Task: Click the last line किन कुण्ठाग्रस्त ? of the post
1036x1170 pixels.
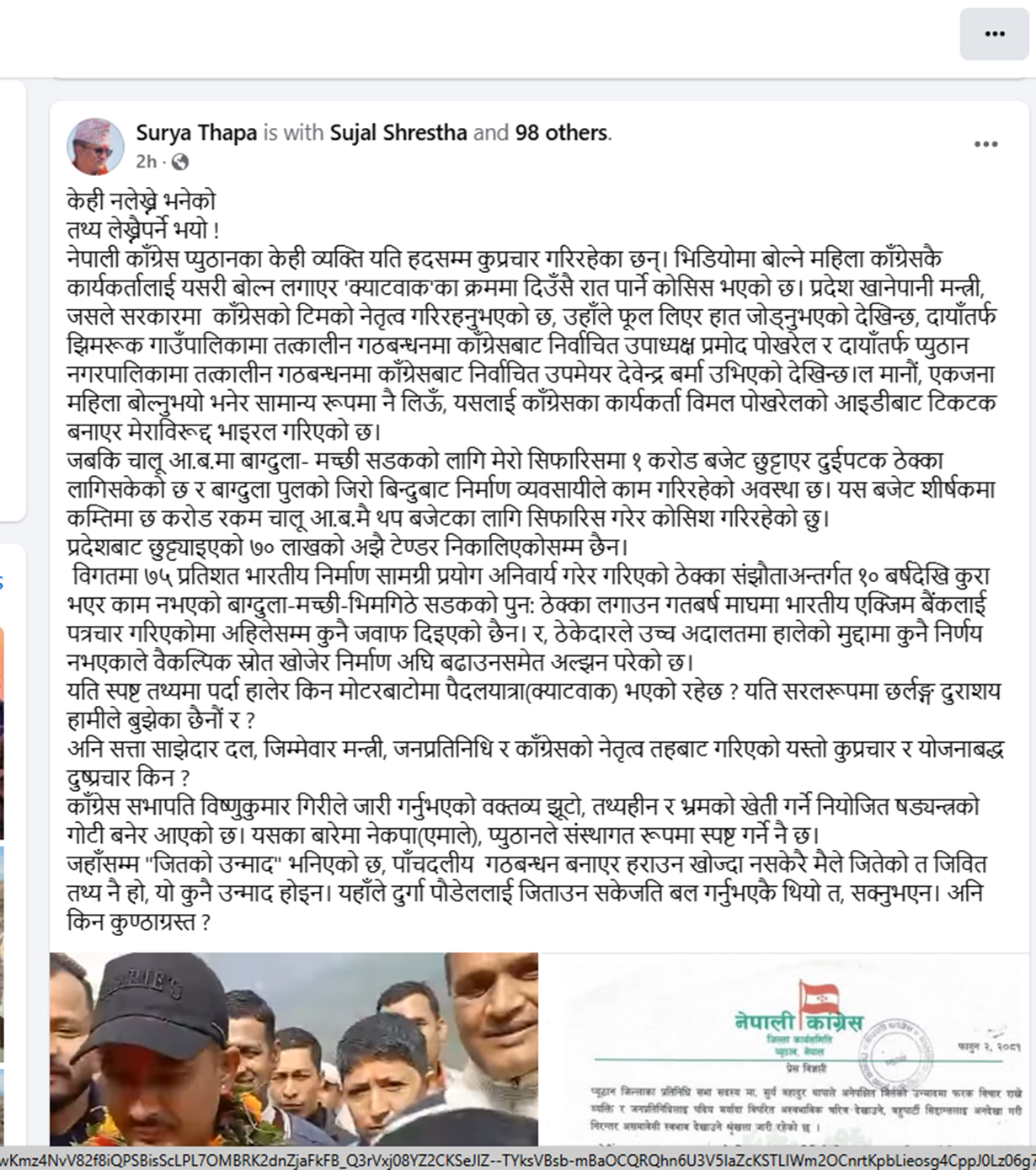Action: pyautogui.click(x=139, y=922)
